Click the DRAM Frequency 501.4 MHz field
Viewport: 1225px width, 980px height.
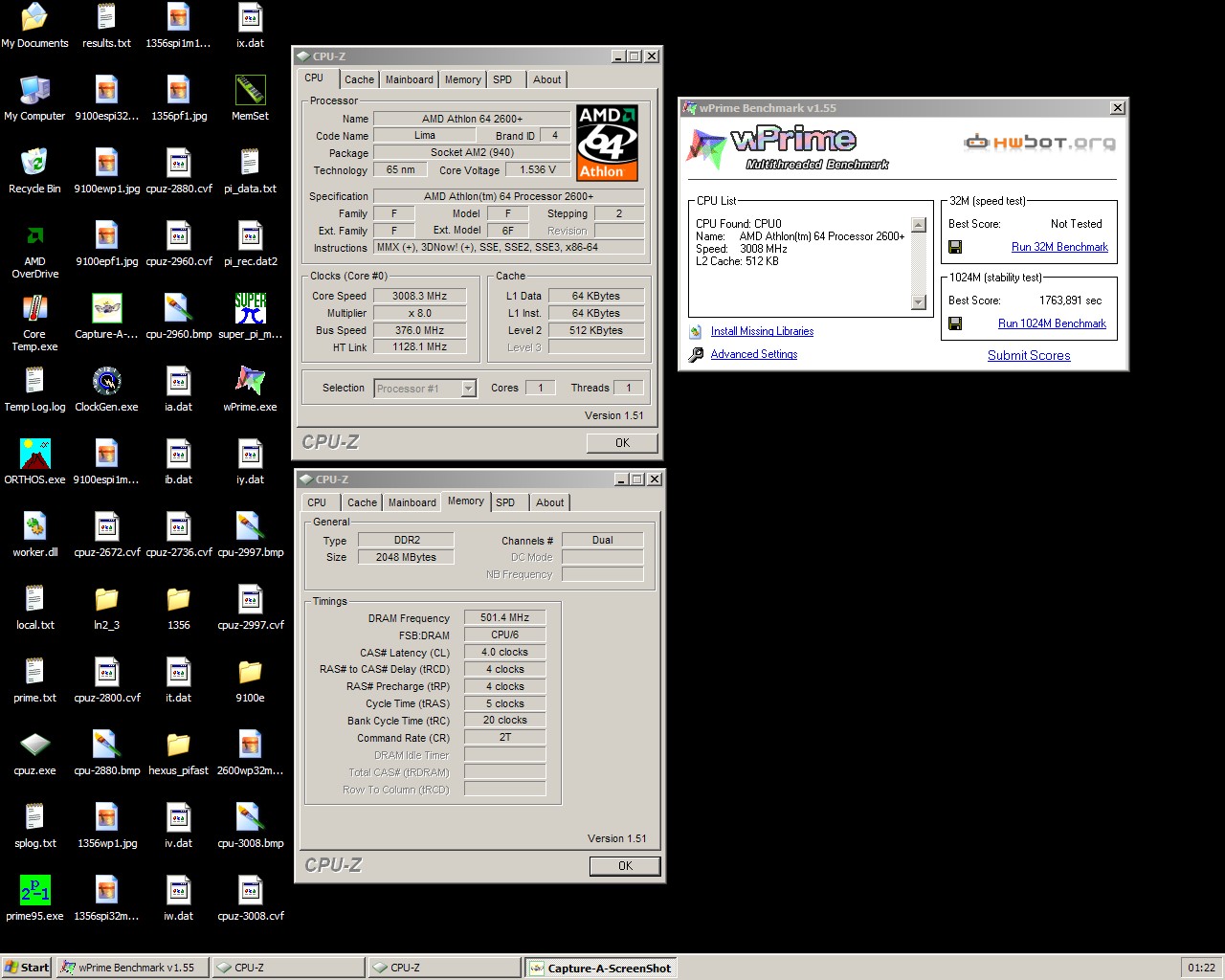click(504, 617)
